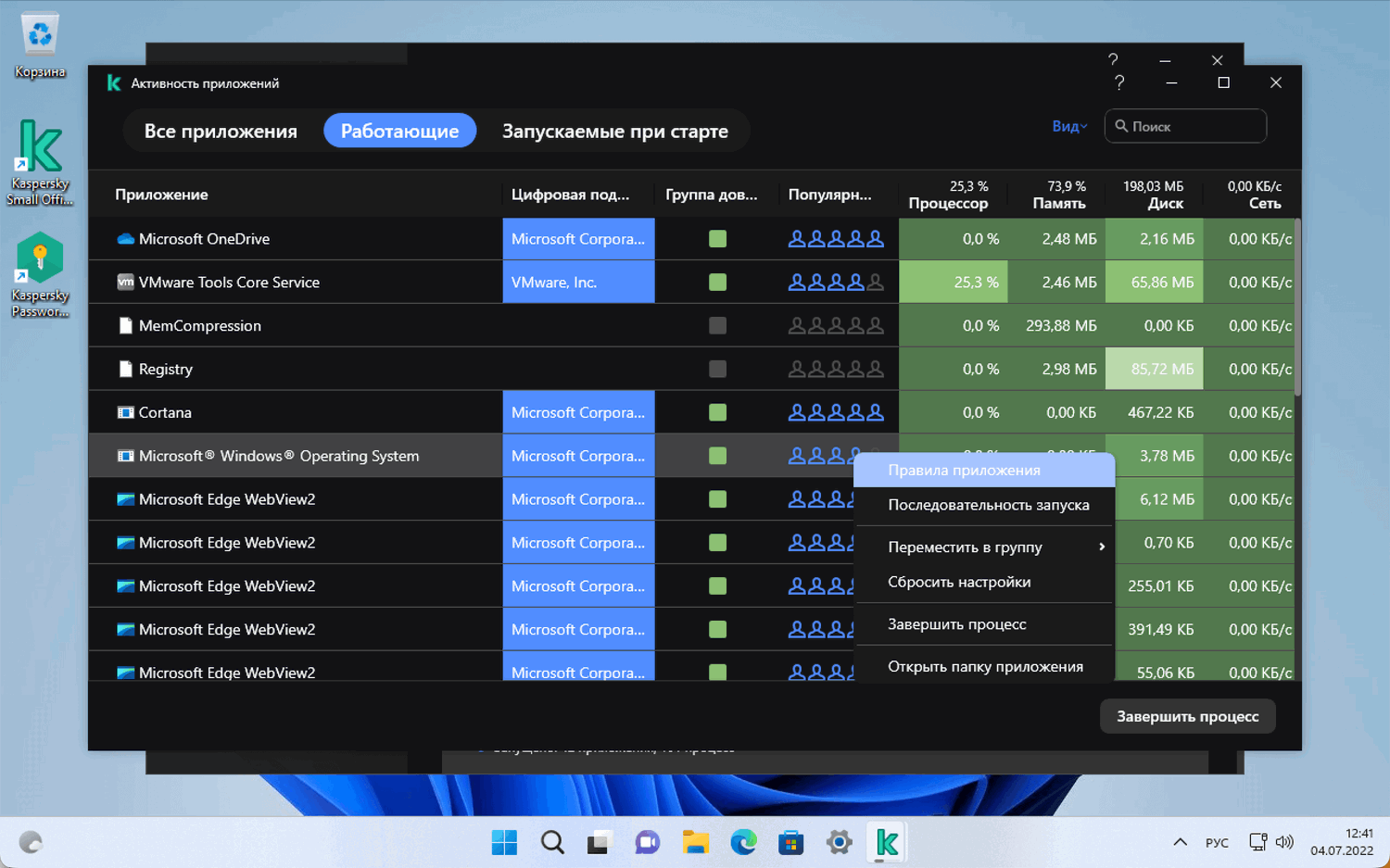
Task: Click the popularity rating icons for Cortana
Action: click(836, 412)
